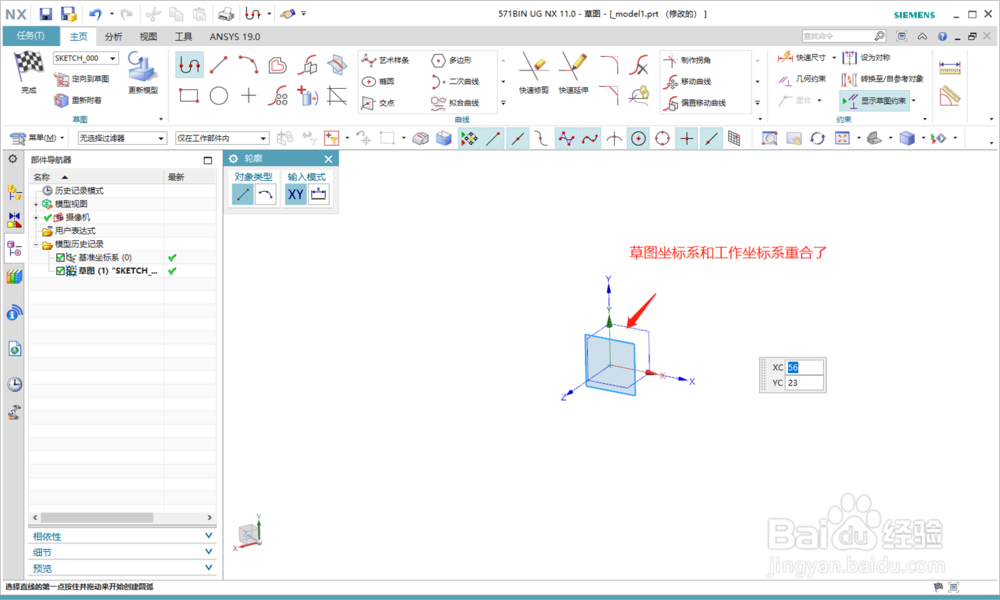
Task: Expand the 模型视图 tree node
Action: (x=36, y=204)
